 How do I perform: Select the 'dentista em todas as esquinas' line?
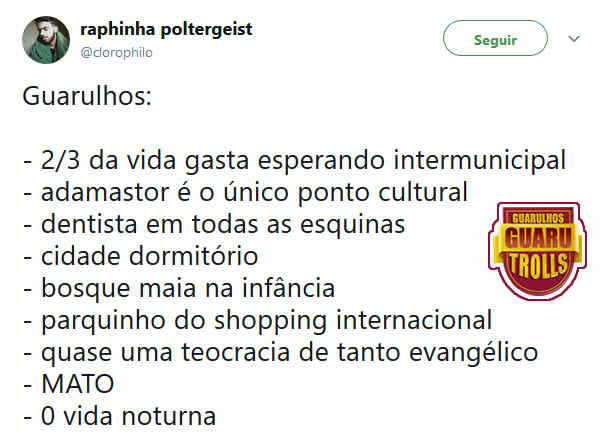tap(214, 224)
